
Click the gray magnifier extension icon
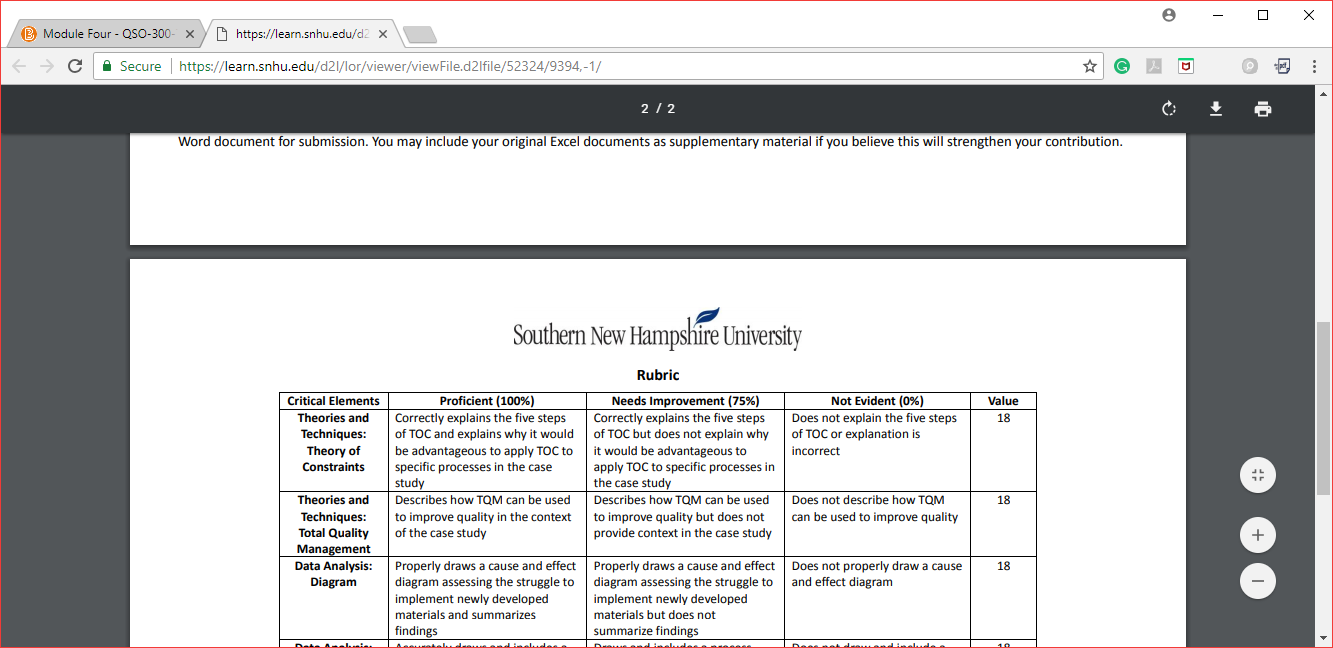(1250, 66)
